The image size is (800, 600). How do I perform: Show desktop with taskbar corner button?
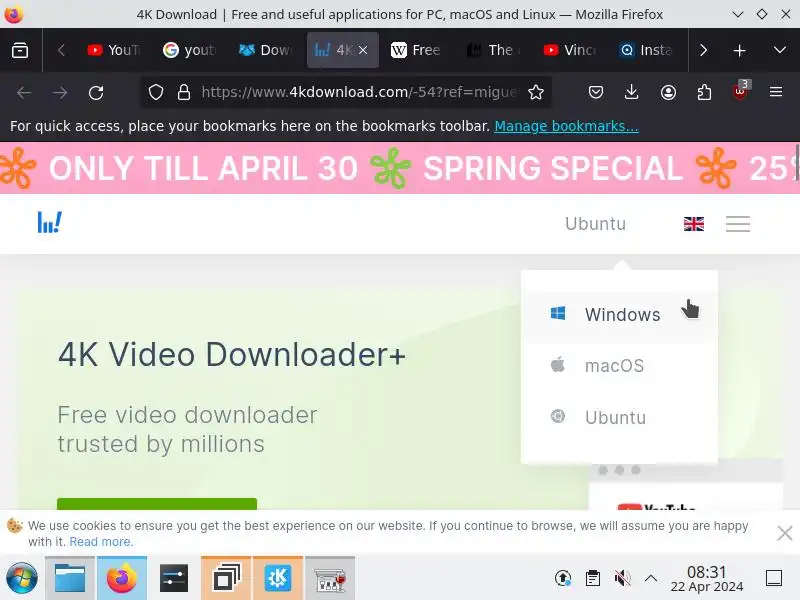[x=774, y=579]
